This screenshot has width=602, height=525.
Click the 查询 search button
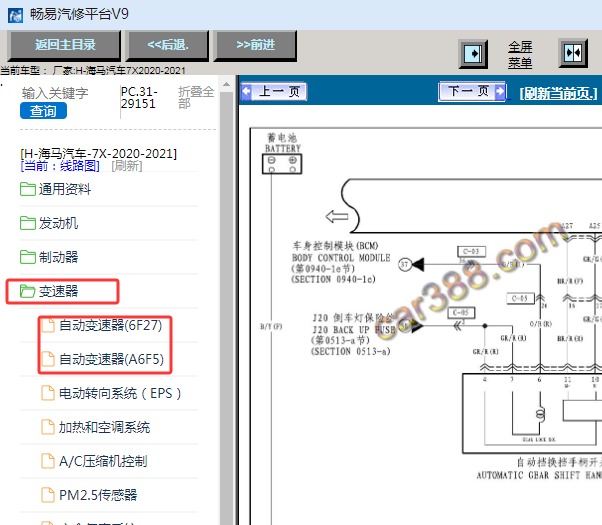(x=43, y=111)
